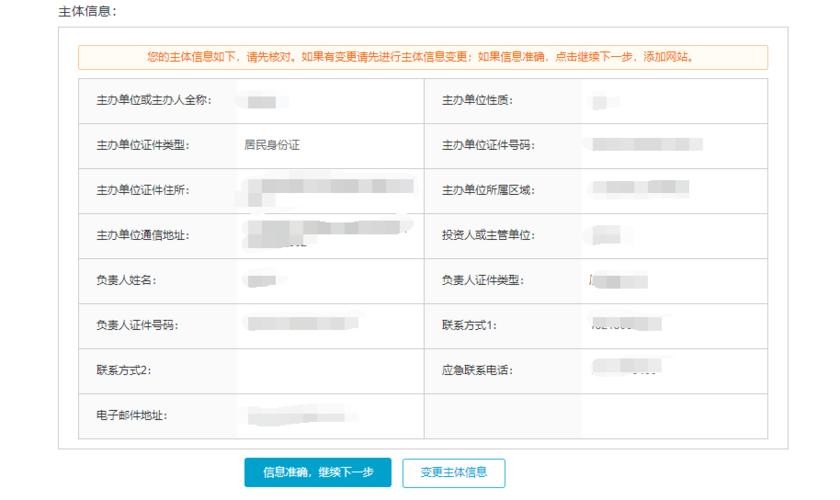Select the 主体信息 heading text
The height and width of the screenshot is (500, 840).
point(87,11)
